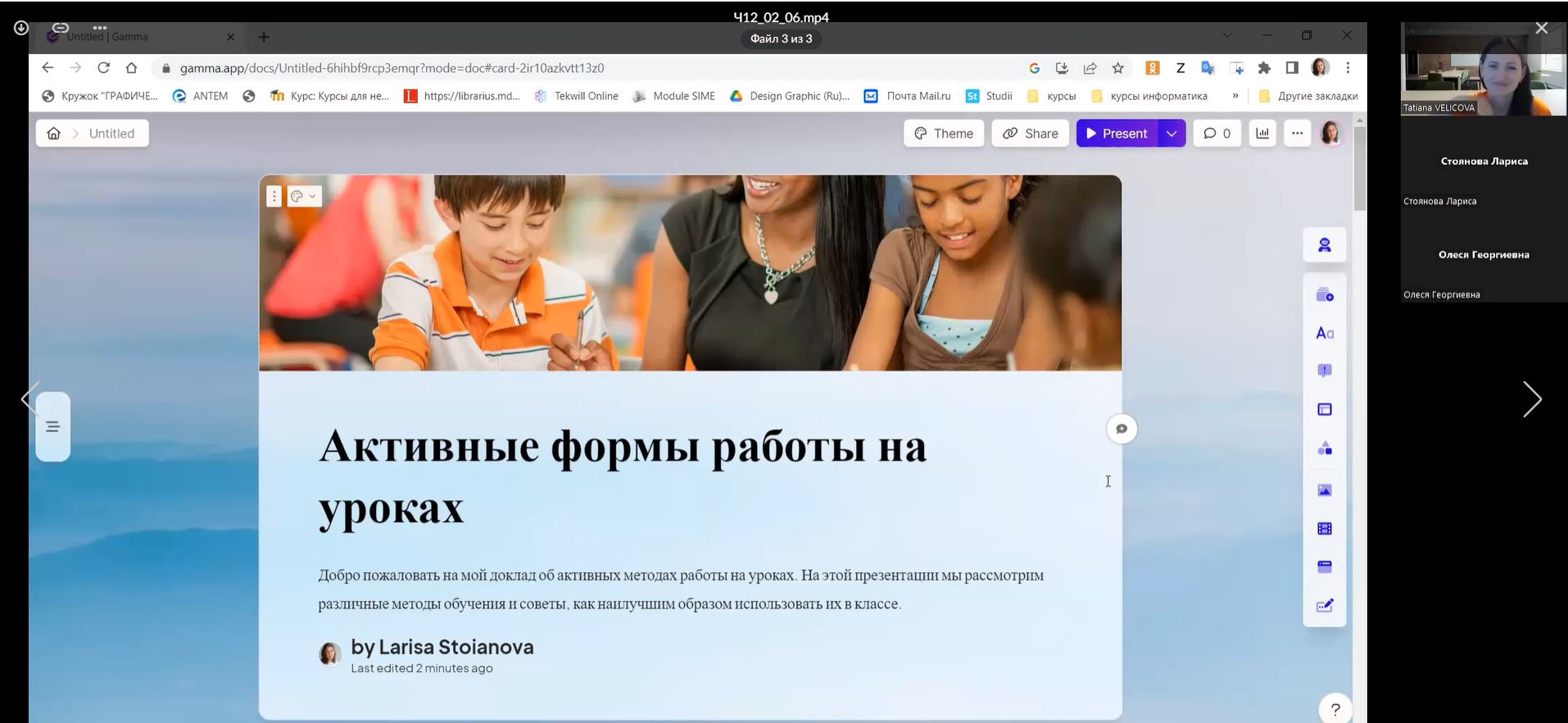Bookmark this page with the star icon
This screenshot has width=1568, height=723.
click(x=1117, y=68)
